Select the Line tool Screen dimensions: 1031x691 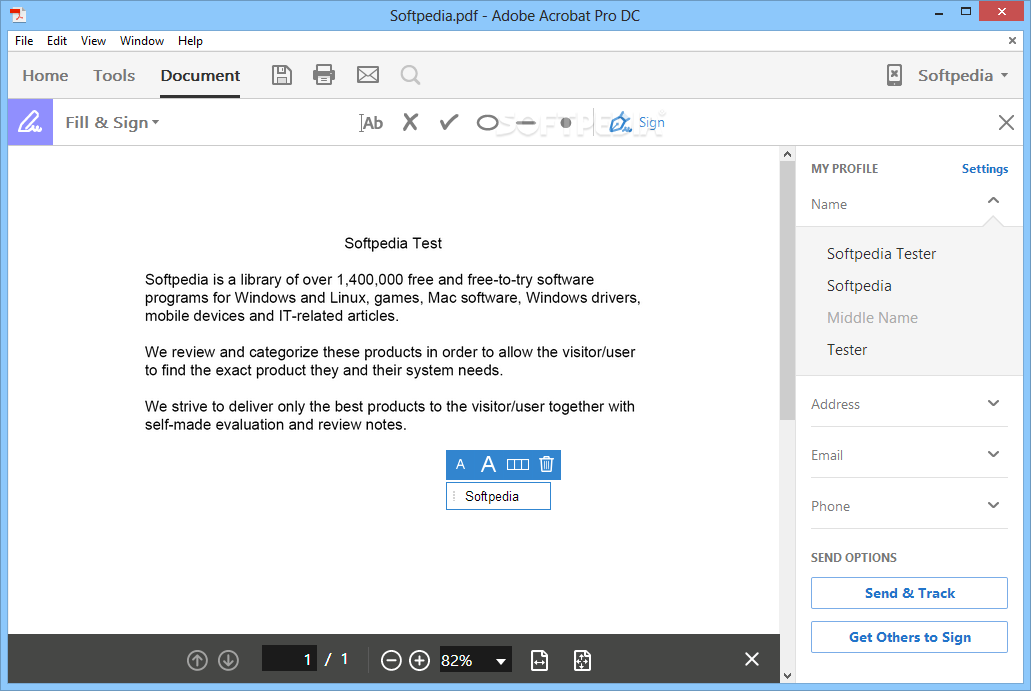[526, 123]
